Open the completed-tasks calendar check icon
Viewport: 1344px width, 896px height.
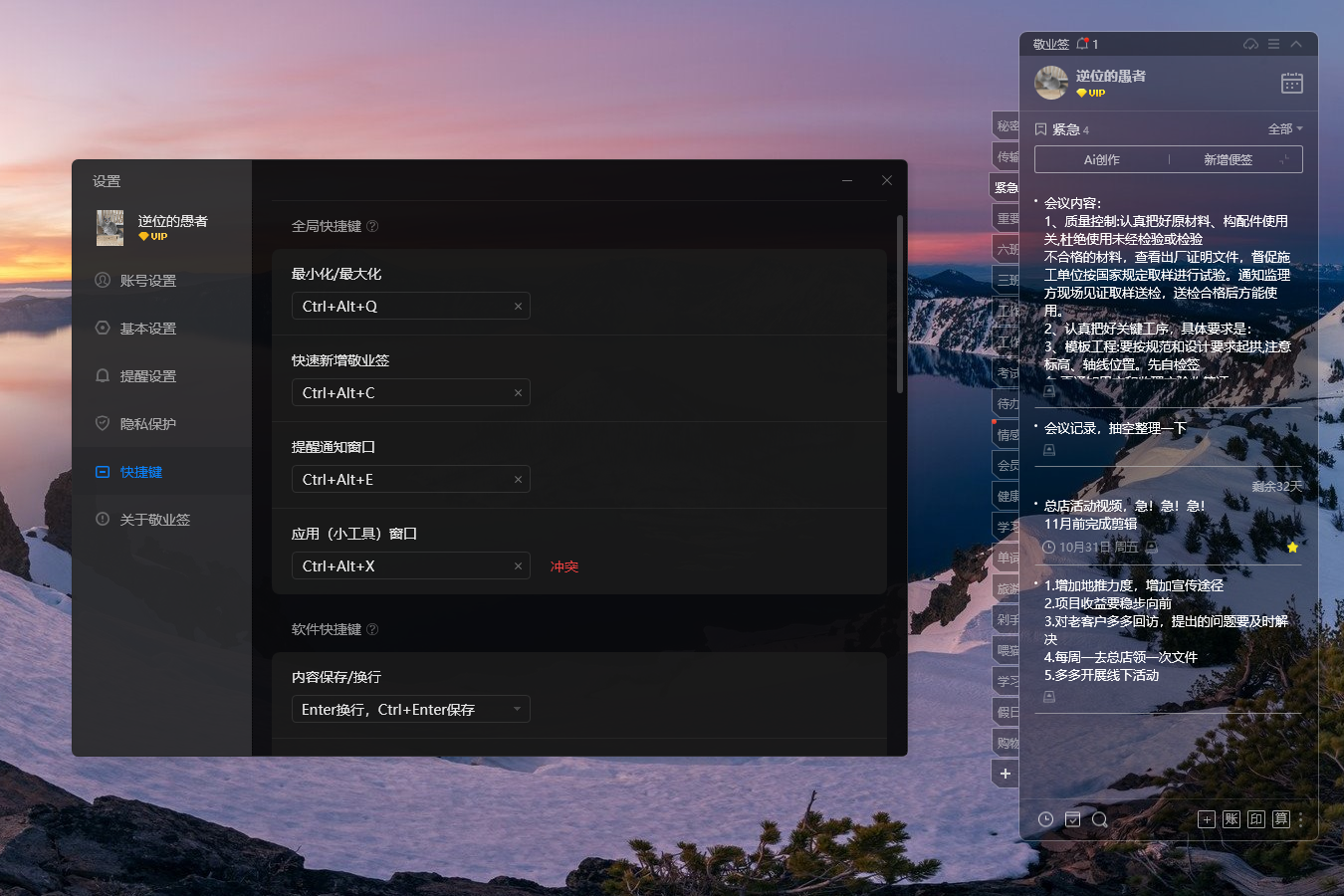click(x=1072, y=819)
